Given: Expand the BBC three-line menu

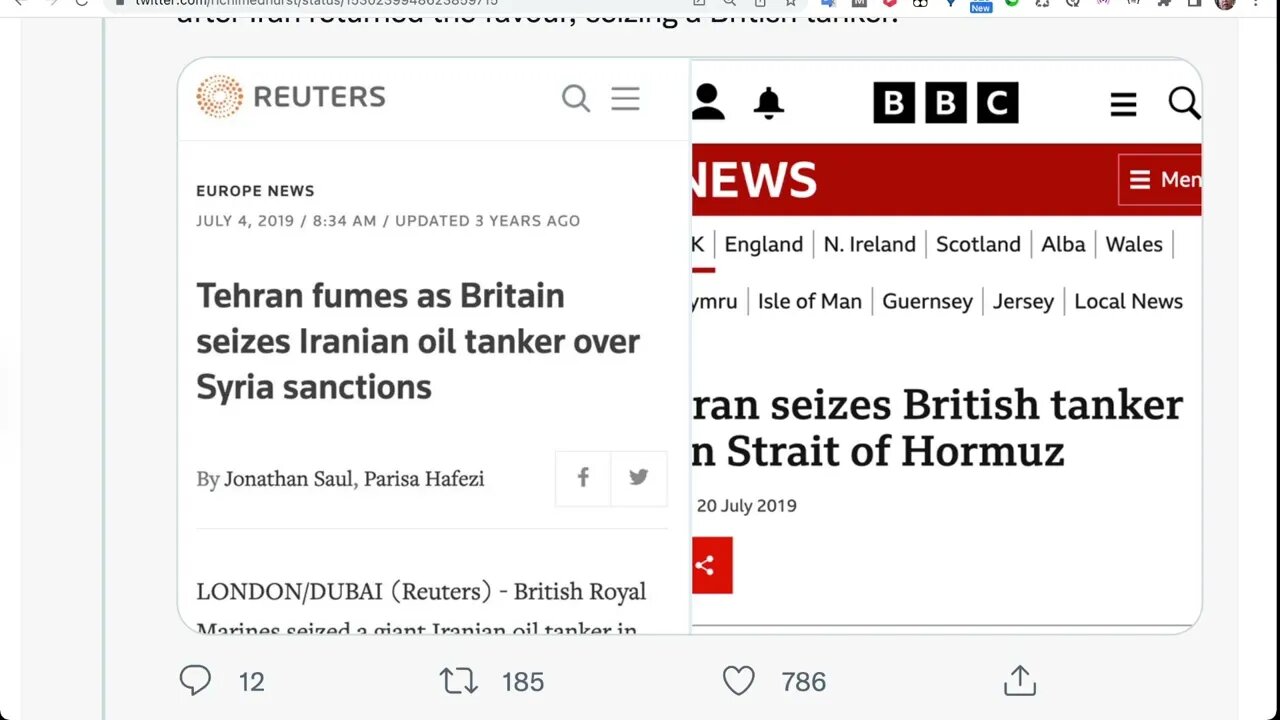Looking at the screenshot, I should tap(1123, 103).
